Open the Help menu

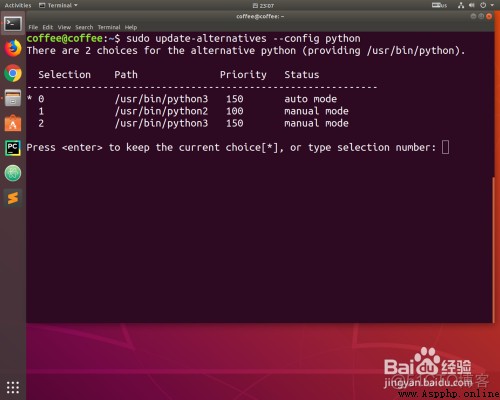coord(131,27)
